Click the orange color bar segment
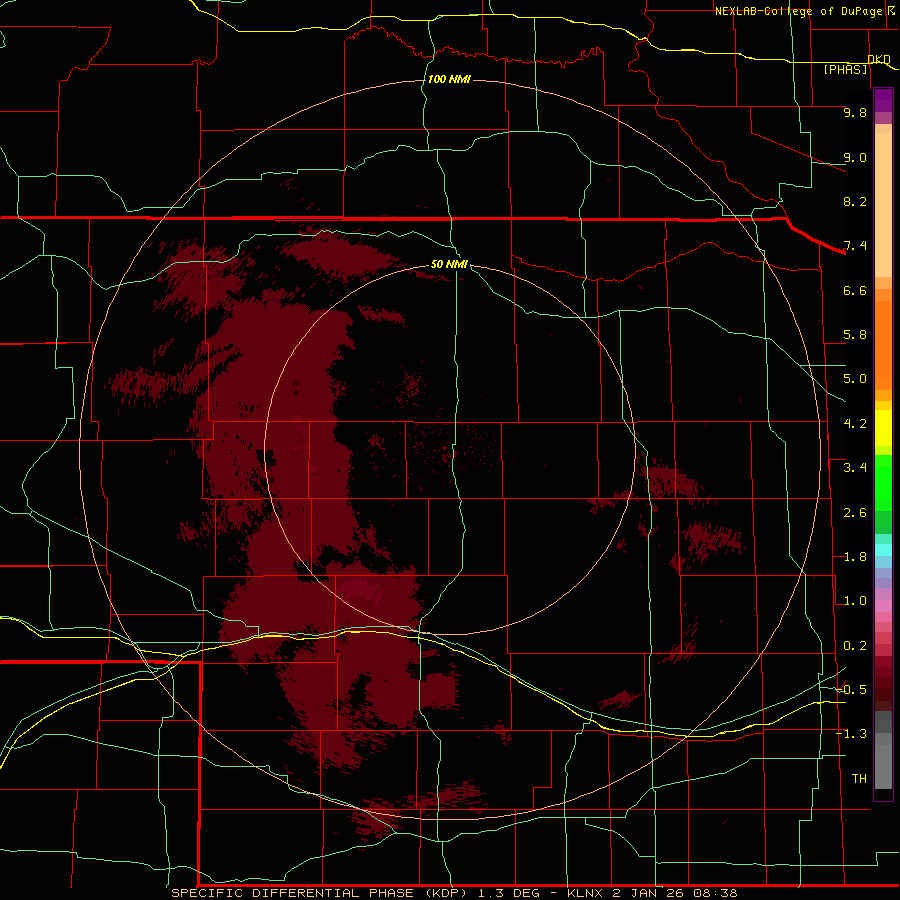Screen dimensions: 900x900 click(x=883, y=344)
